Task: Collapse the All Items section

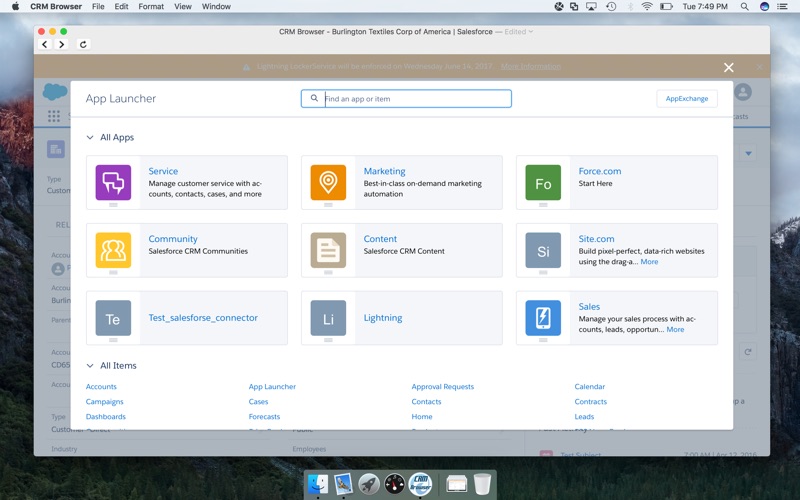Action: (90, 365)
